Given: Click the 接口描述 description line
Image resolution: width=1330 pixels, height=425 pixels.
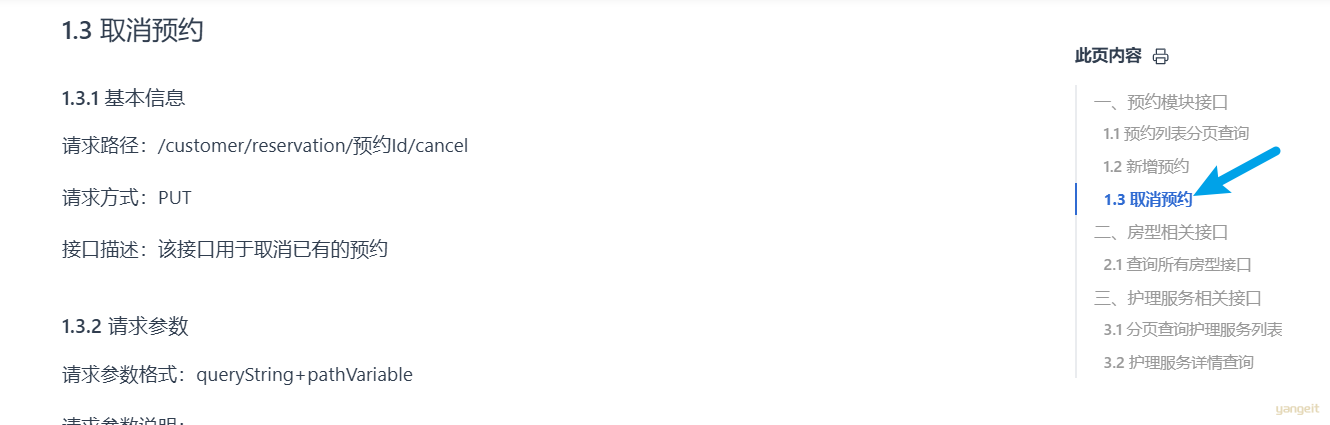Looking at the screenshot, I should point(225,250).
